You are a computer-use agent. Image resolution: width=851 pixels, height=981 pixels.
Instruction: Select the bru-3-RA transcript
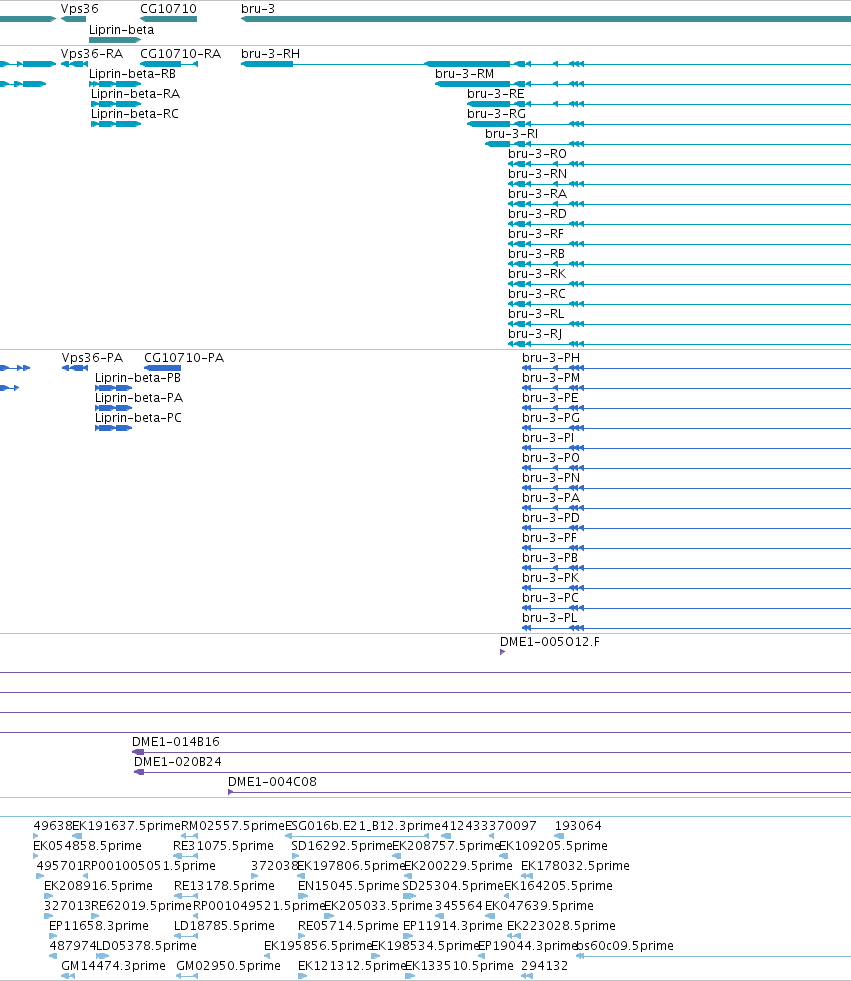pos(538,194)
